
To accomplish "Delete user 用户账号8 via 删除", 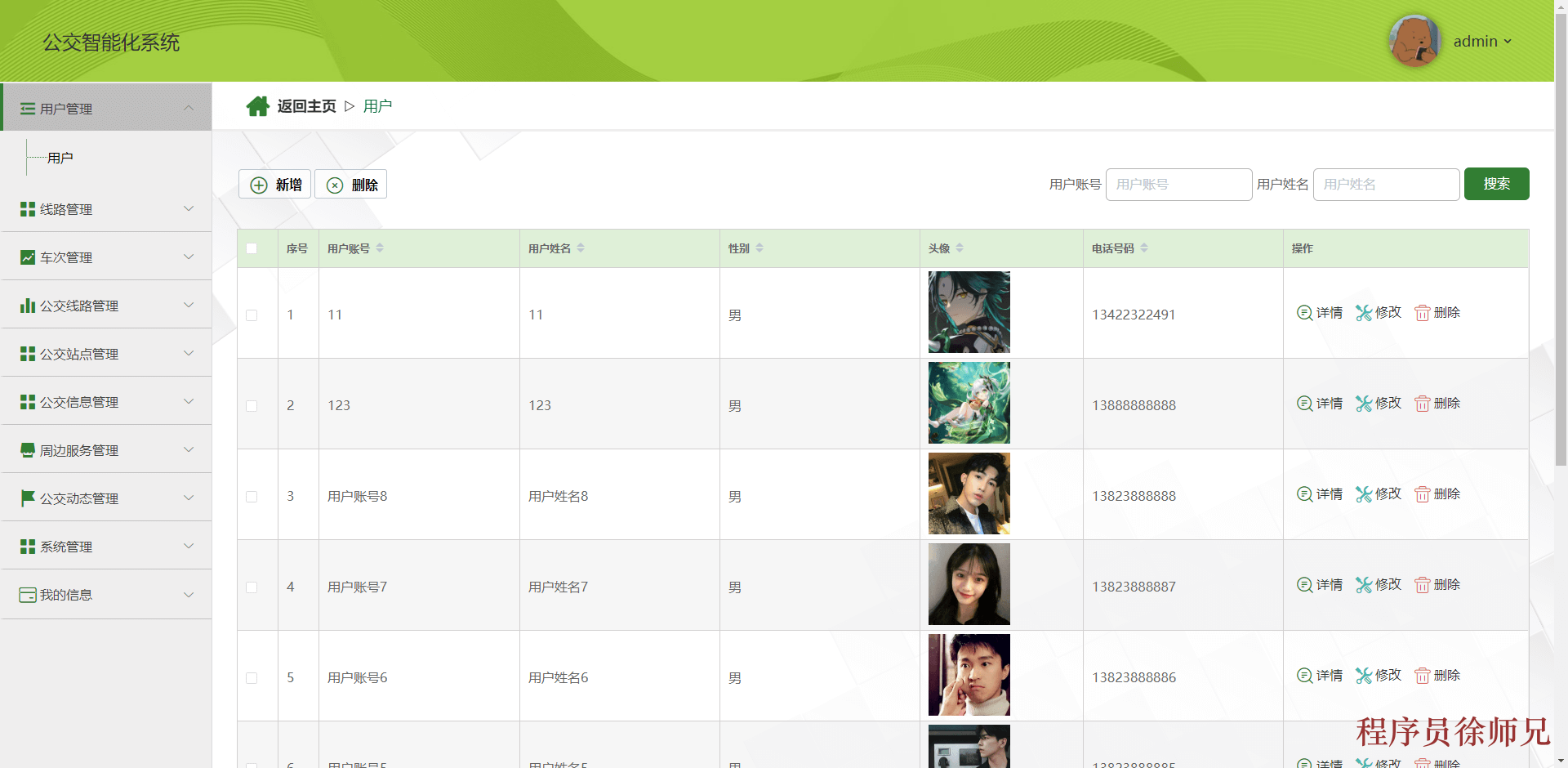I will pyautogui.click(x=1437, y=494).
